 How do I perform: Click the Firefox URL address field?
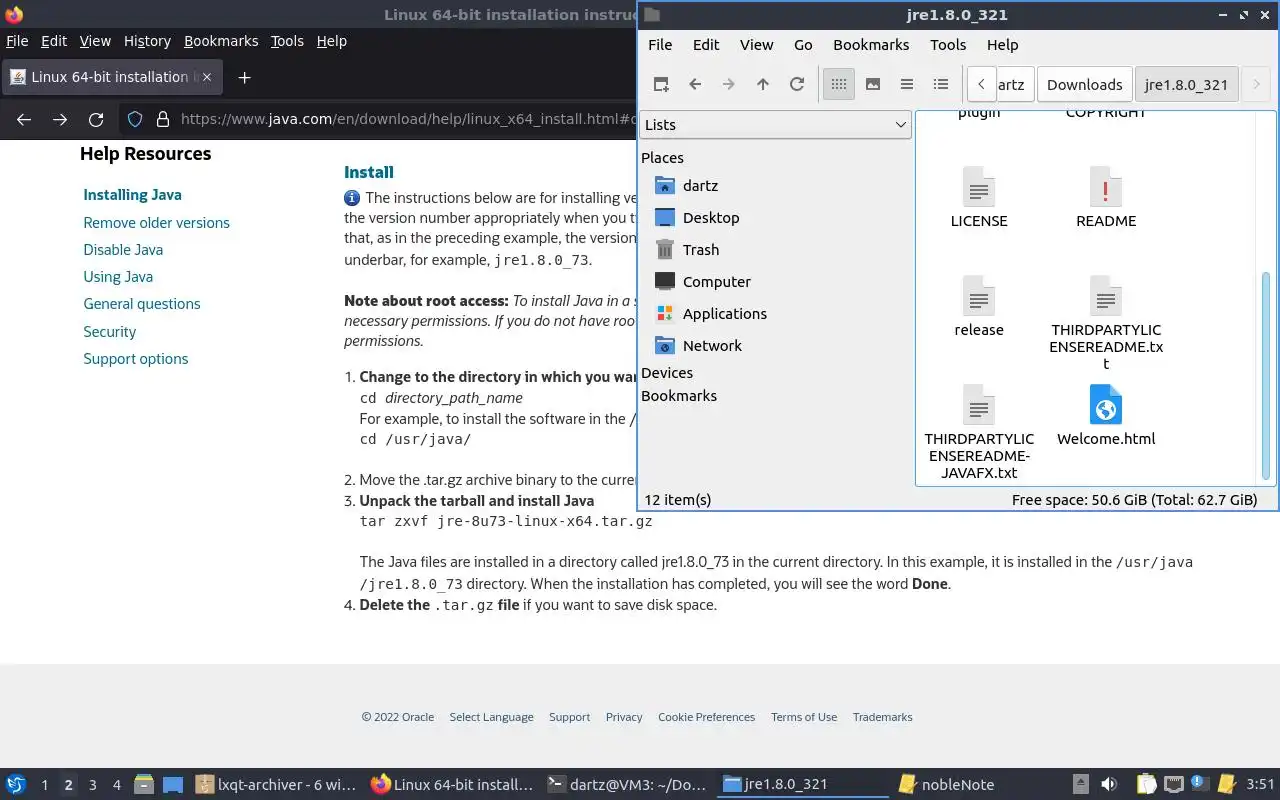click(x=408, y=120)
